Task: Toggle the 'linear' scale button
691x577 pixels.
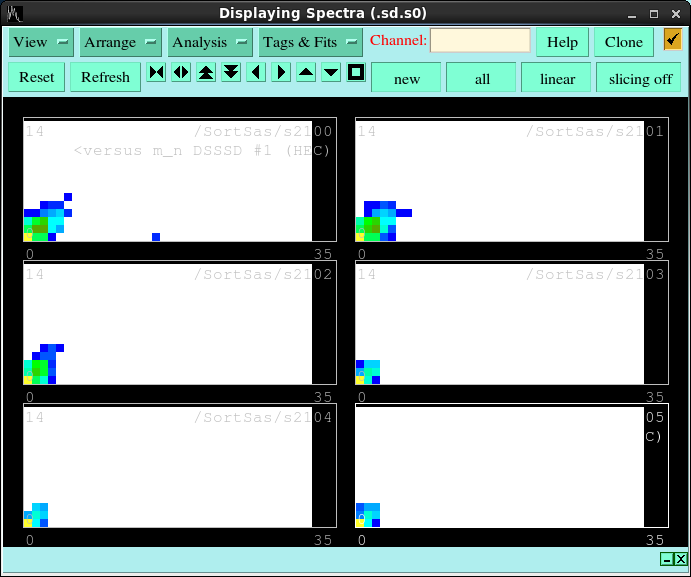Action: coord(556,78)
